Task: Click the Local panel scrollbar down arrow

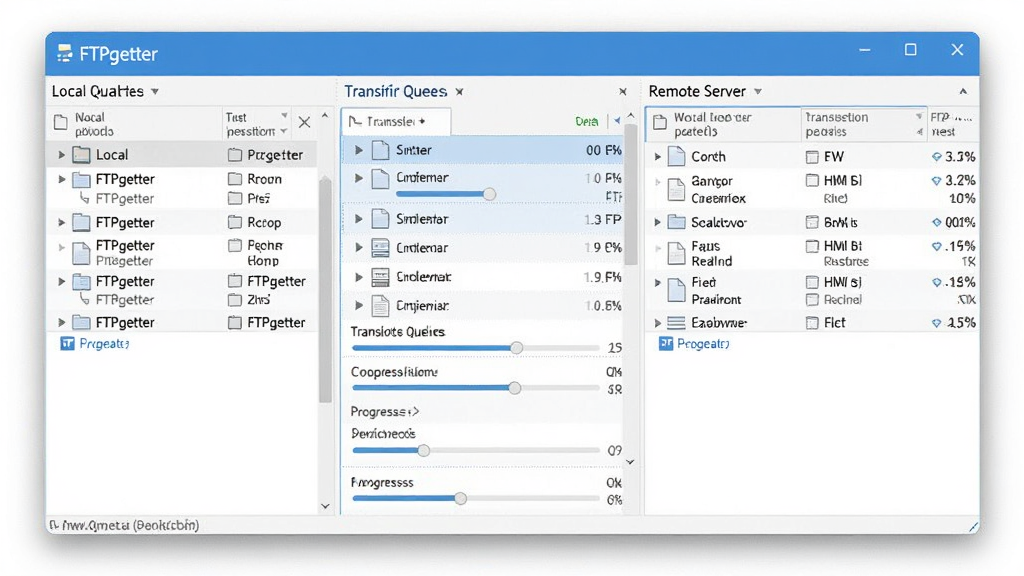Action: coord(325,506)
